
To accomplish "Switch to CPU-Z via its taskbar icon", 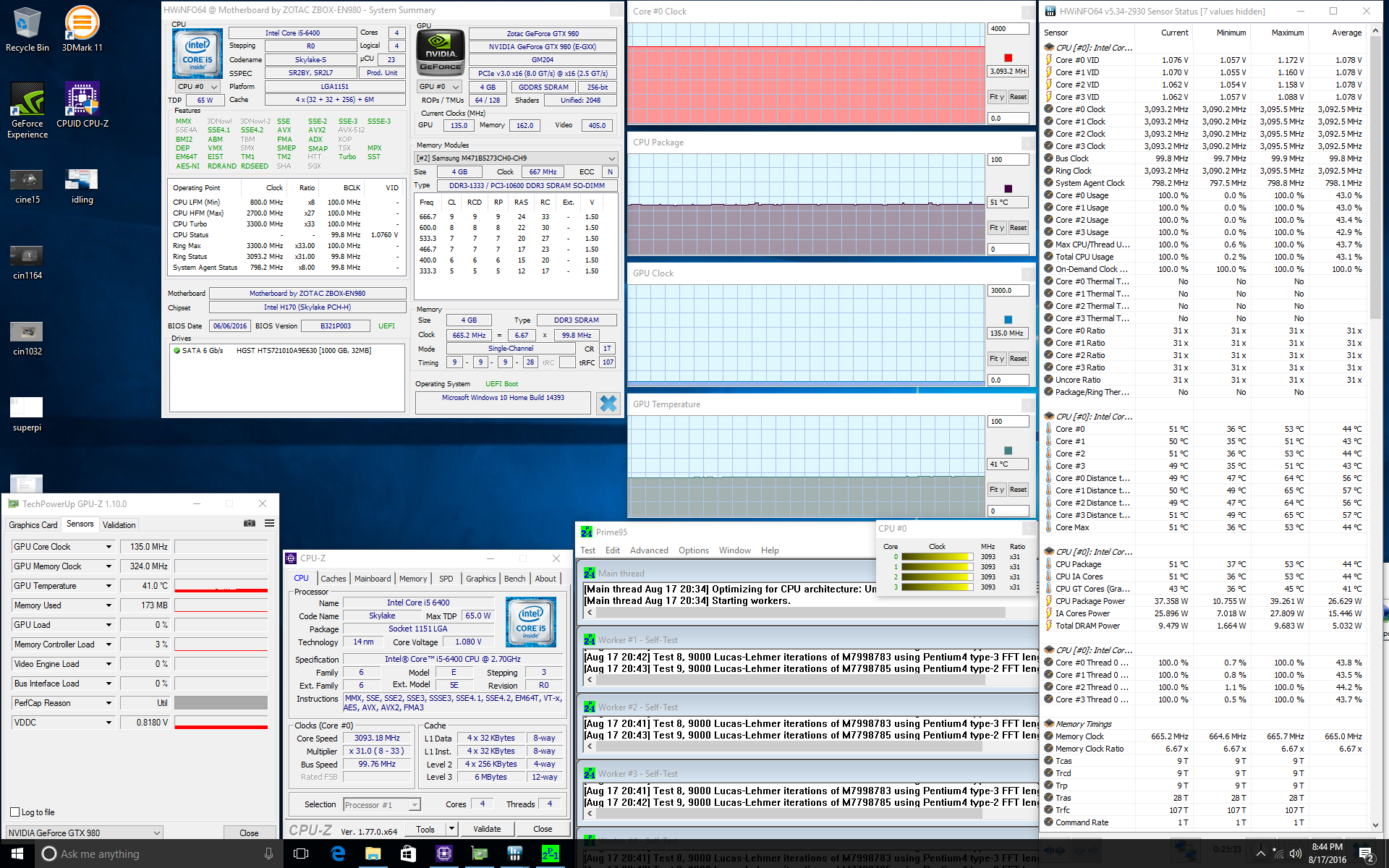I will (x=443, y=854).
